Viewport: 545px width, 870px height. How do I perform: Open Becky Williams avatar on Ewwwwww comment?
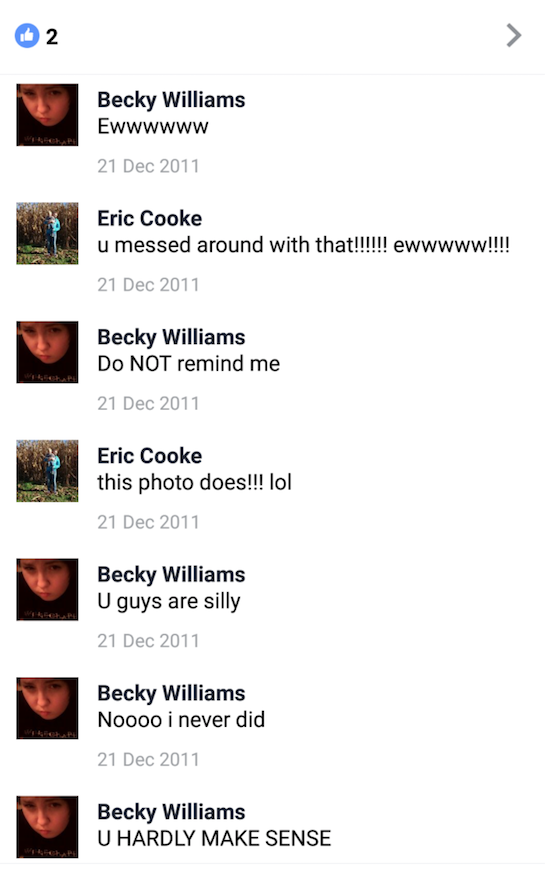click(x=47, y=115)
